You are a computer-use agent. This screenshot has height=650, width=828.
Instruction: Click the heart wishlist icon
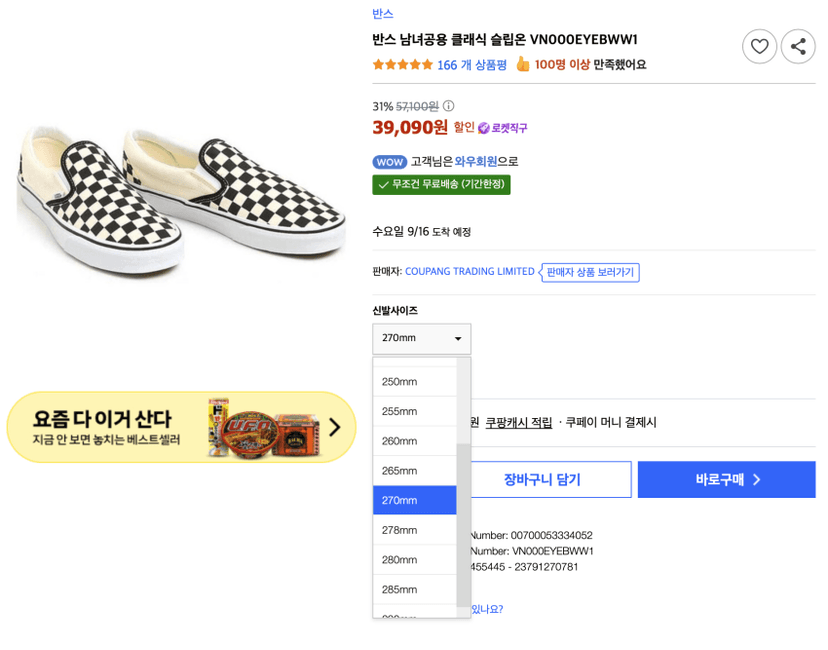pyautogui.click(x=759, y=46)
